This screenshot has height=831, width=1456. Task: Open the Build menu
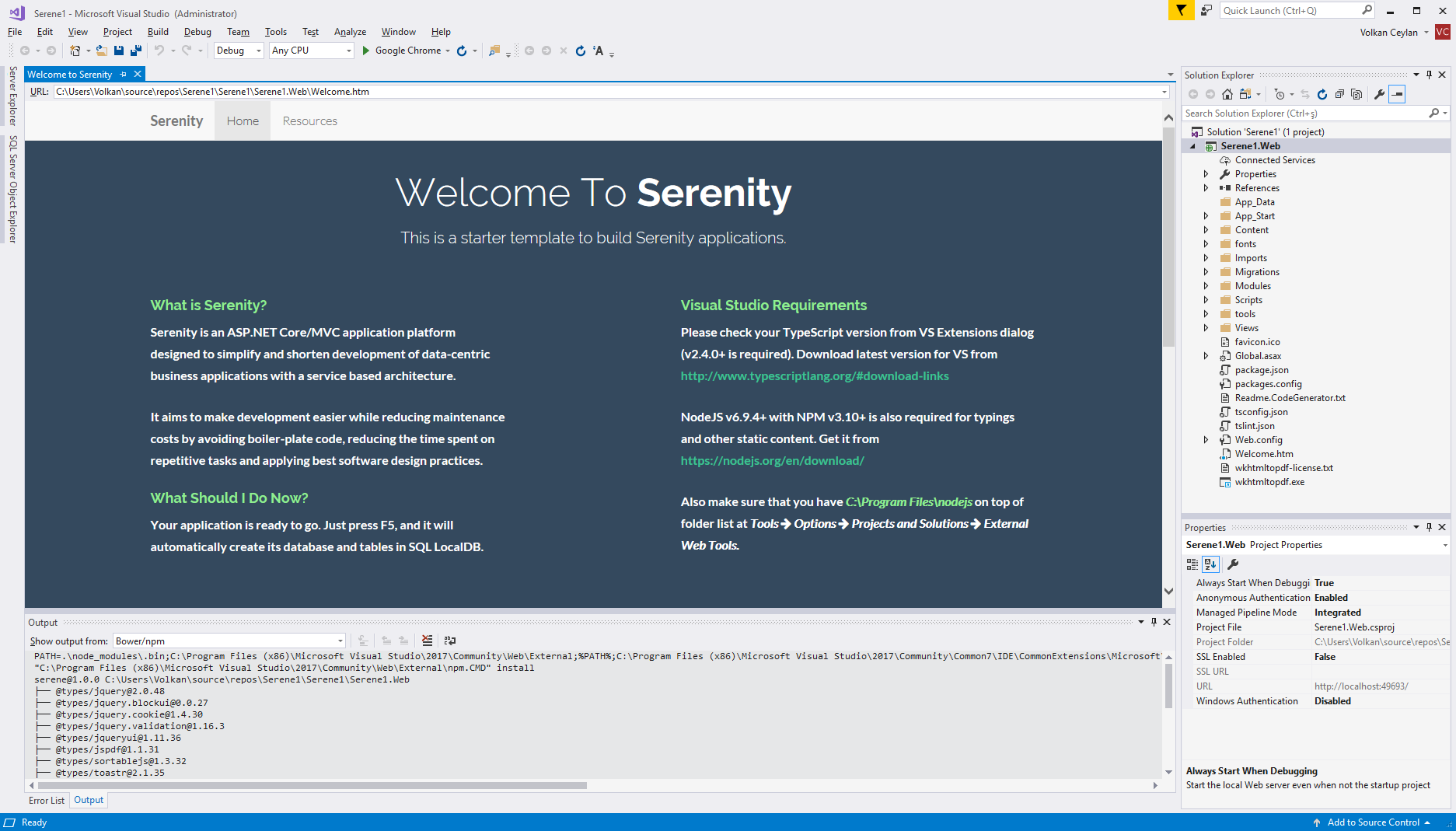click(158, 32)
